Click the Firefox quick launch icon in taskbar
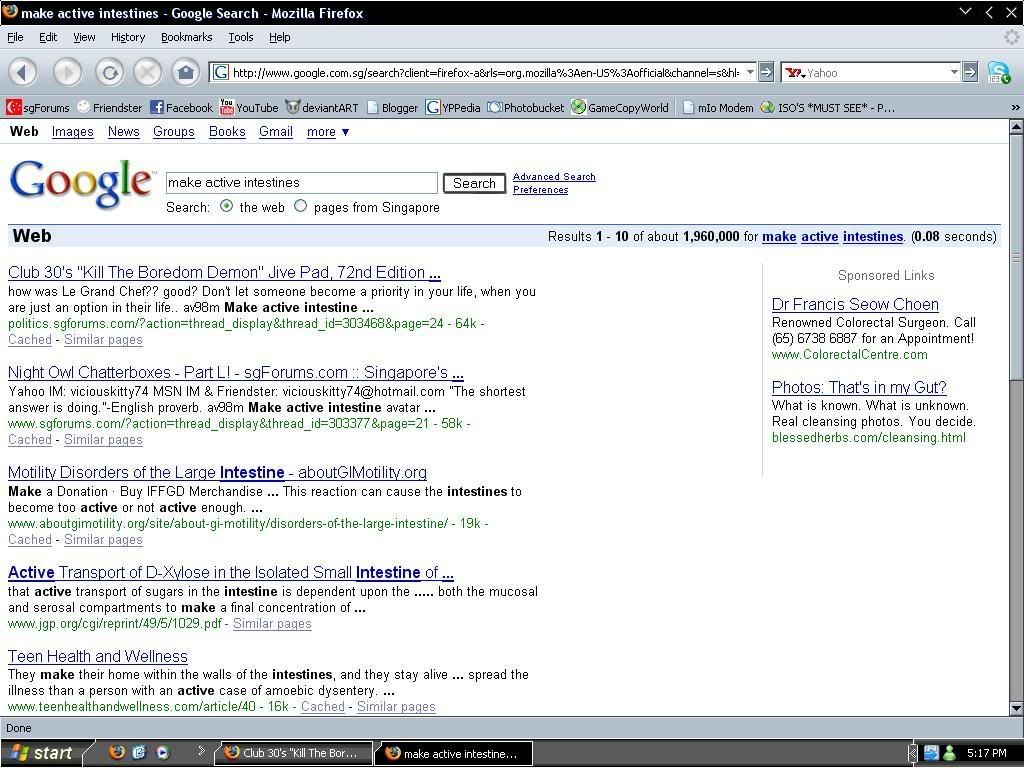1024x768 pixels. pos(117,752)
